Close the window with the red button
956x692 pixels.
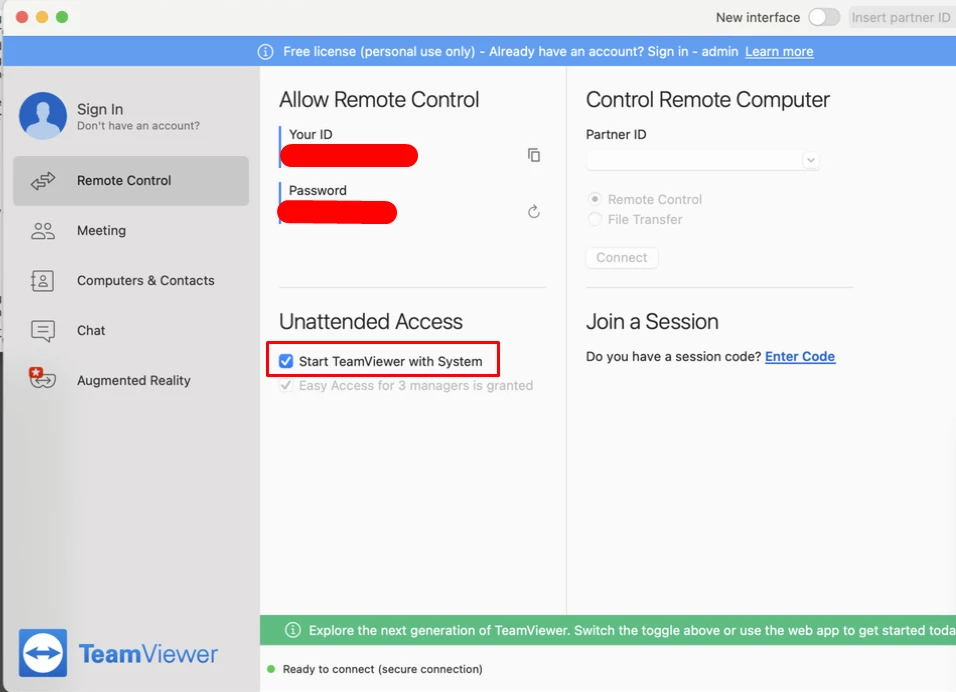(22, 17)
